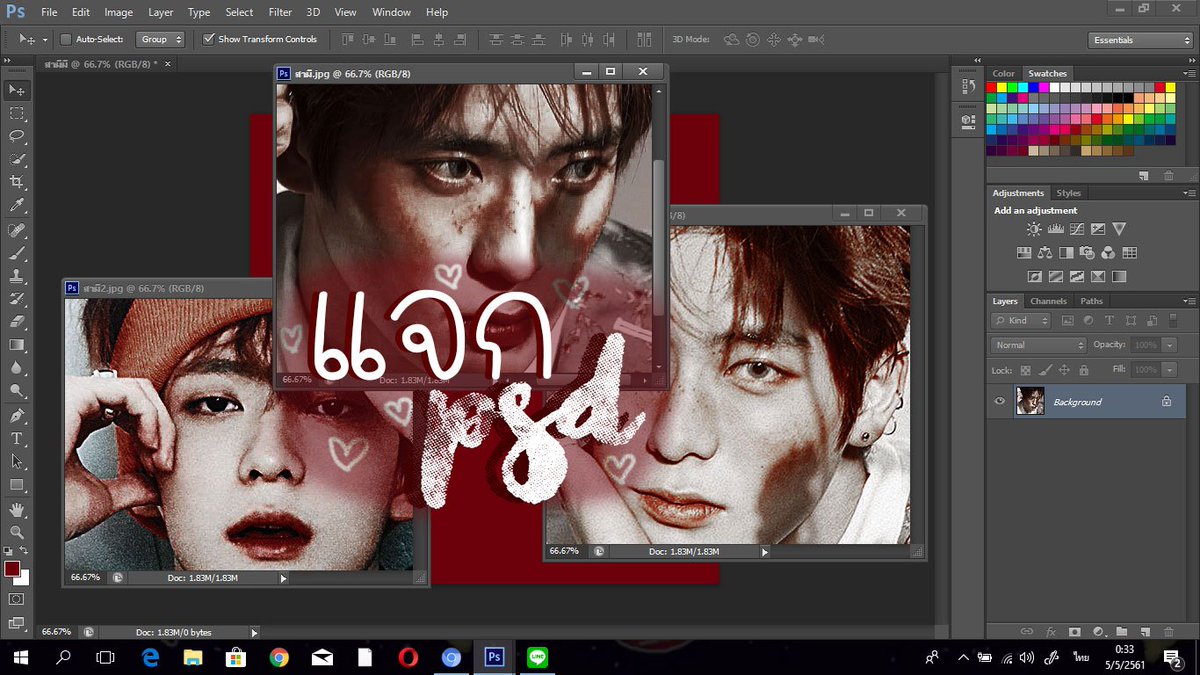
Task: Open the Essentials workspace dropdown
Action: coord(1139,39)
